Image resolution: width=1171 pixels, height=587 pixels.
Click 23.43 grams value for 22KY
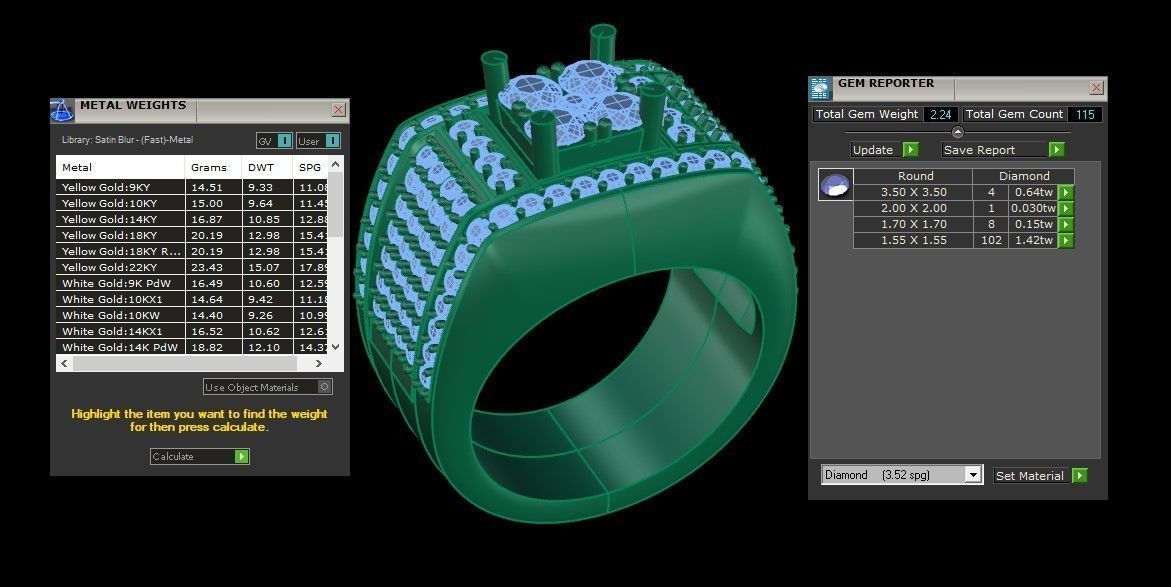[x=207, y=267]
